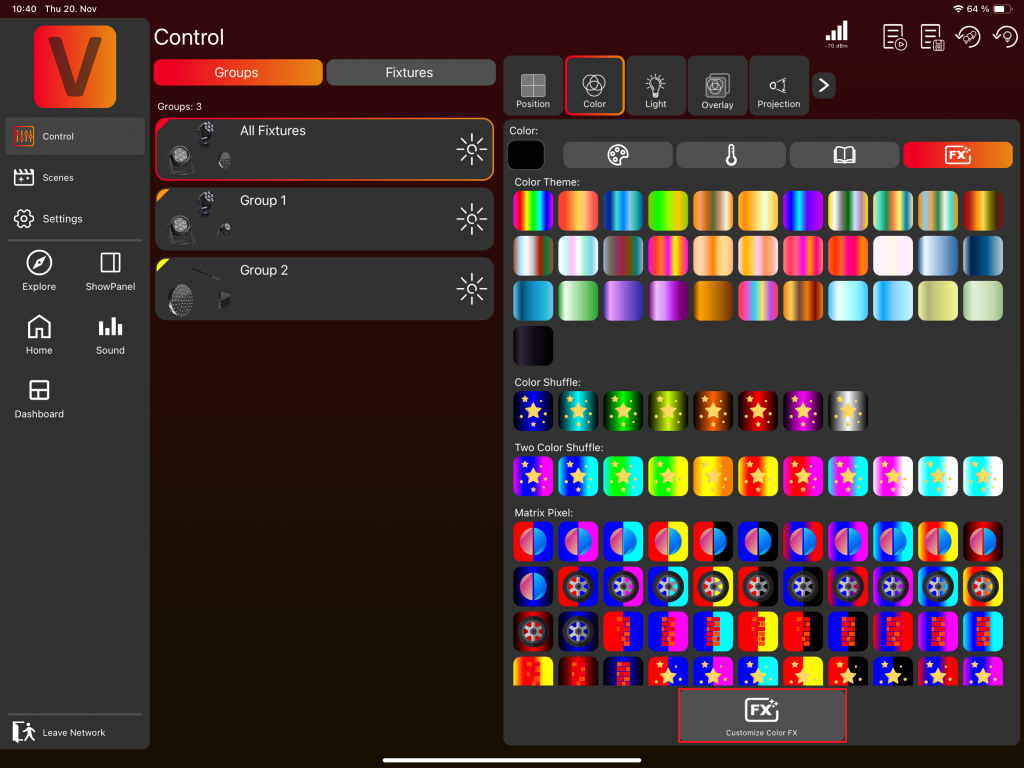Image resolution: width=1024 pixels, height=768 pixels.
Task: Select the rainbow Color Theme swatch
Action: 533,211
